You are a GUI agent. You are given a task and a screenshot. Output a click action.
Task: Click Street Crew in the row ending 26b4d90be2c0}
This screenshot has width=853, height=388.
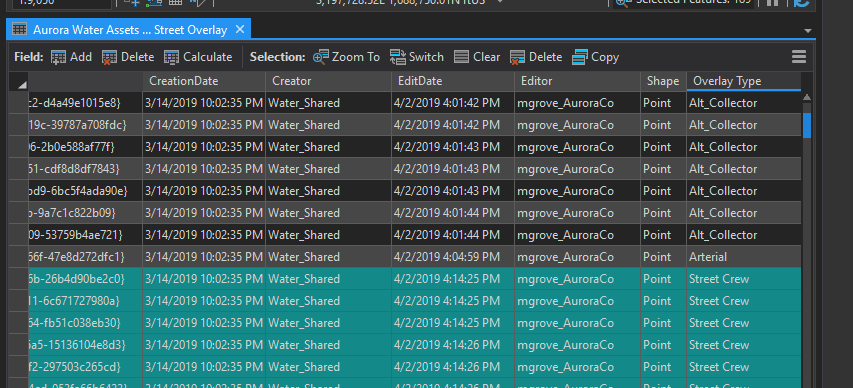[x=744, y=279]
